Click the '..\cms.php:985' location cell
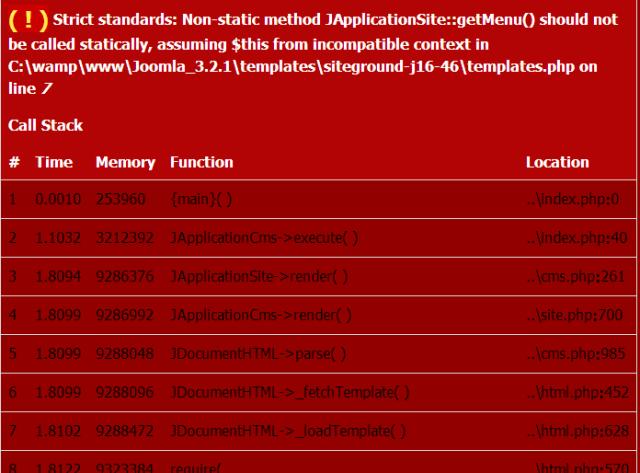The height and width of the screenshot is (473, 640). [576, 353]
